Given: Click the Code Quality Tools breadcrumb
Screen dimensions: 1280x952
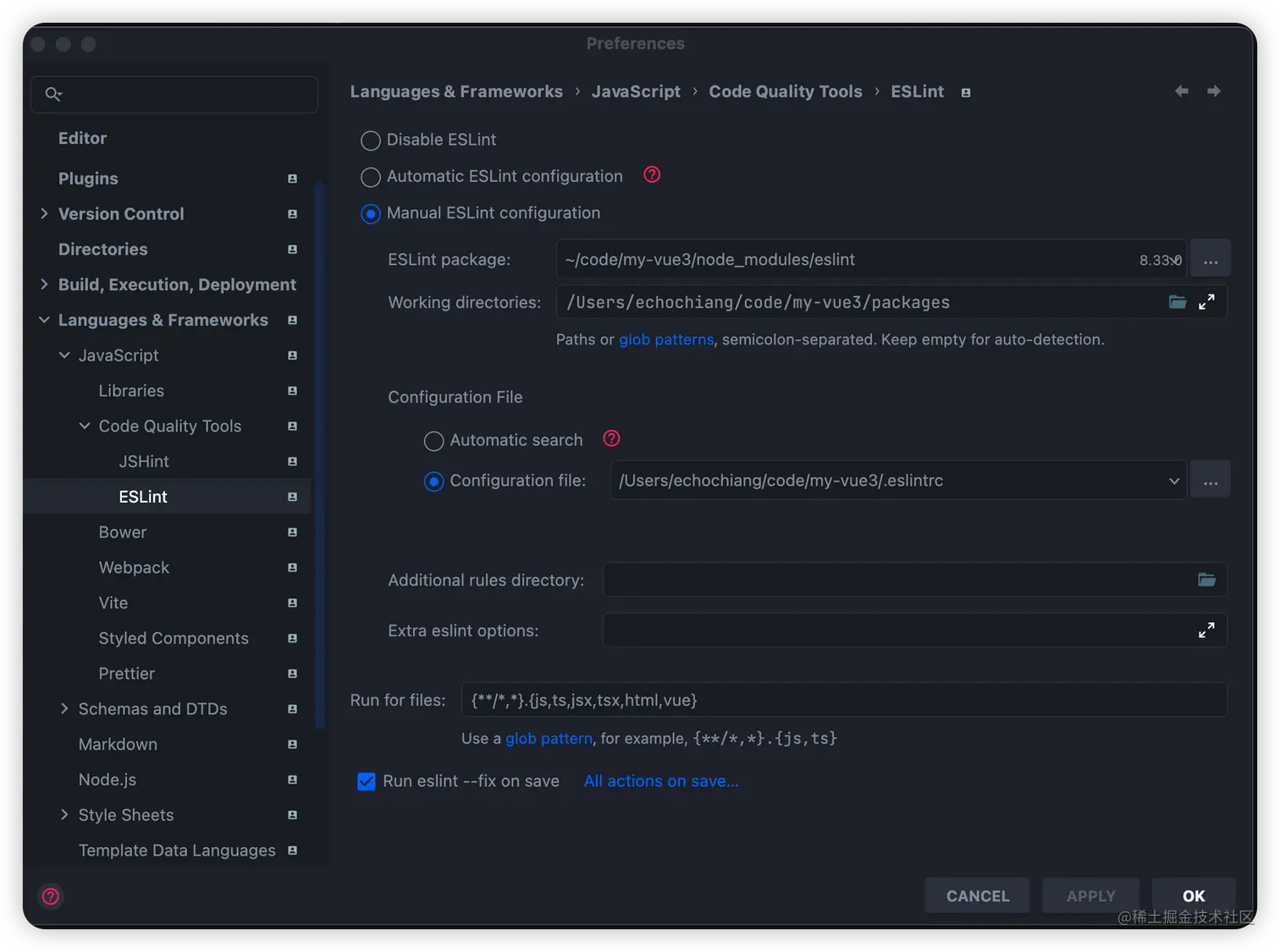Looking at the screenshot, I should tap(786, 91).
